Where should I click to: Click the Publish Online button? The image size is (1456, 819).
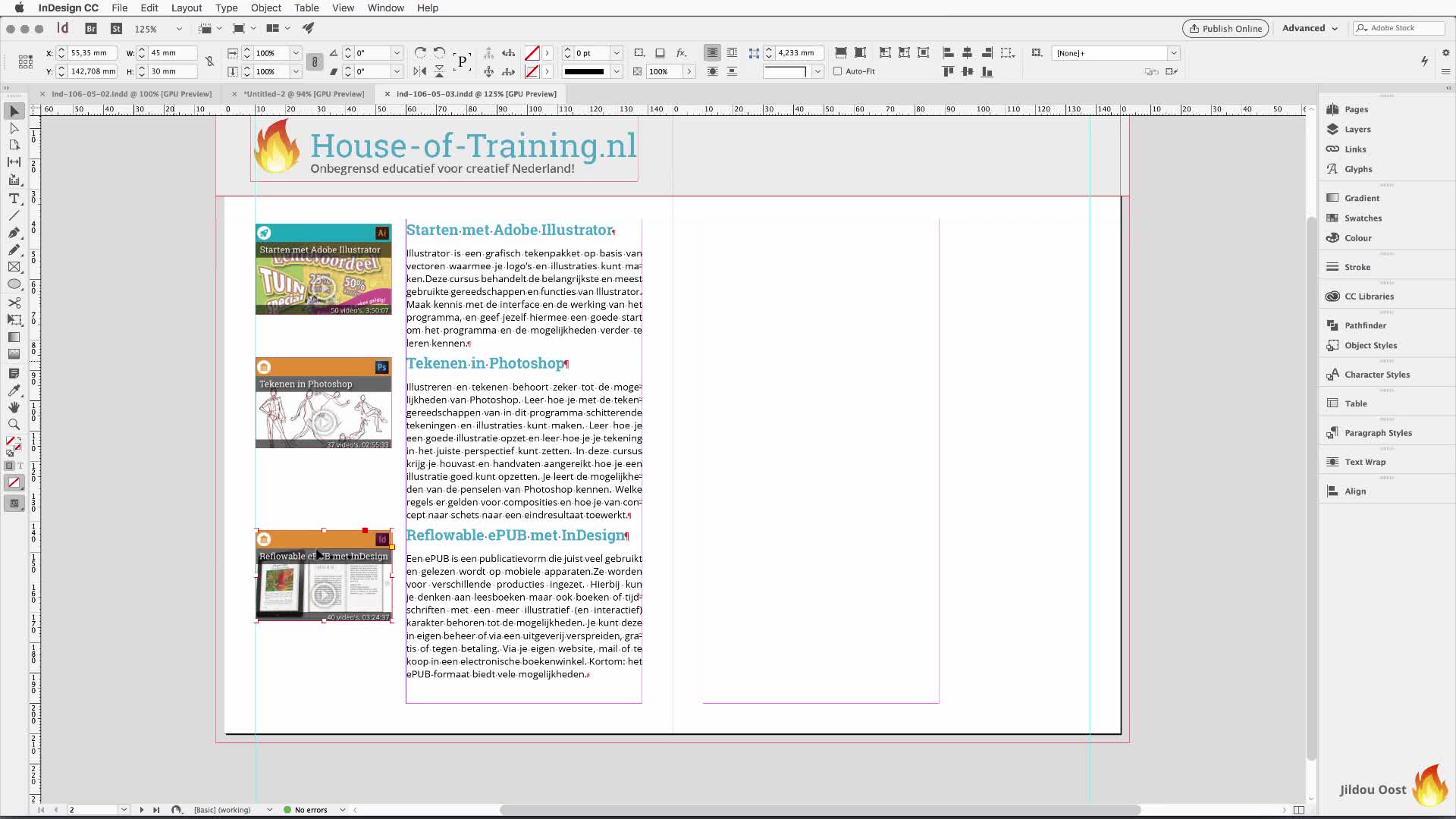[1225, 28]
